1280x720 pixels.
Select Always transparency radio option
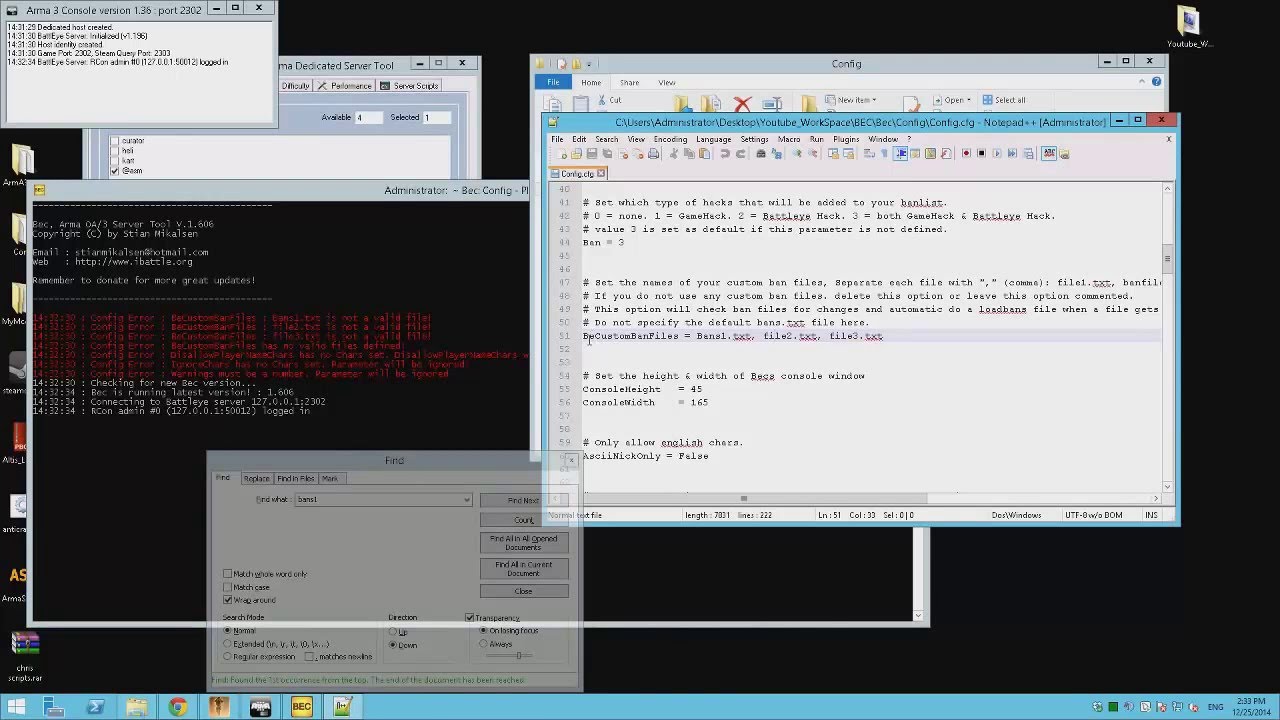[x=484, y=644]
